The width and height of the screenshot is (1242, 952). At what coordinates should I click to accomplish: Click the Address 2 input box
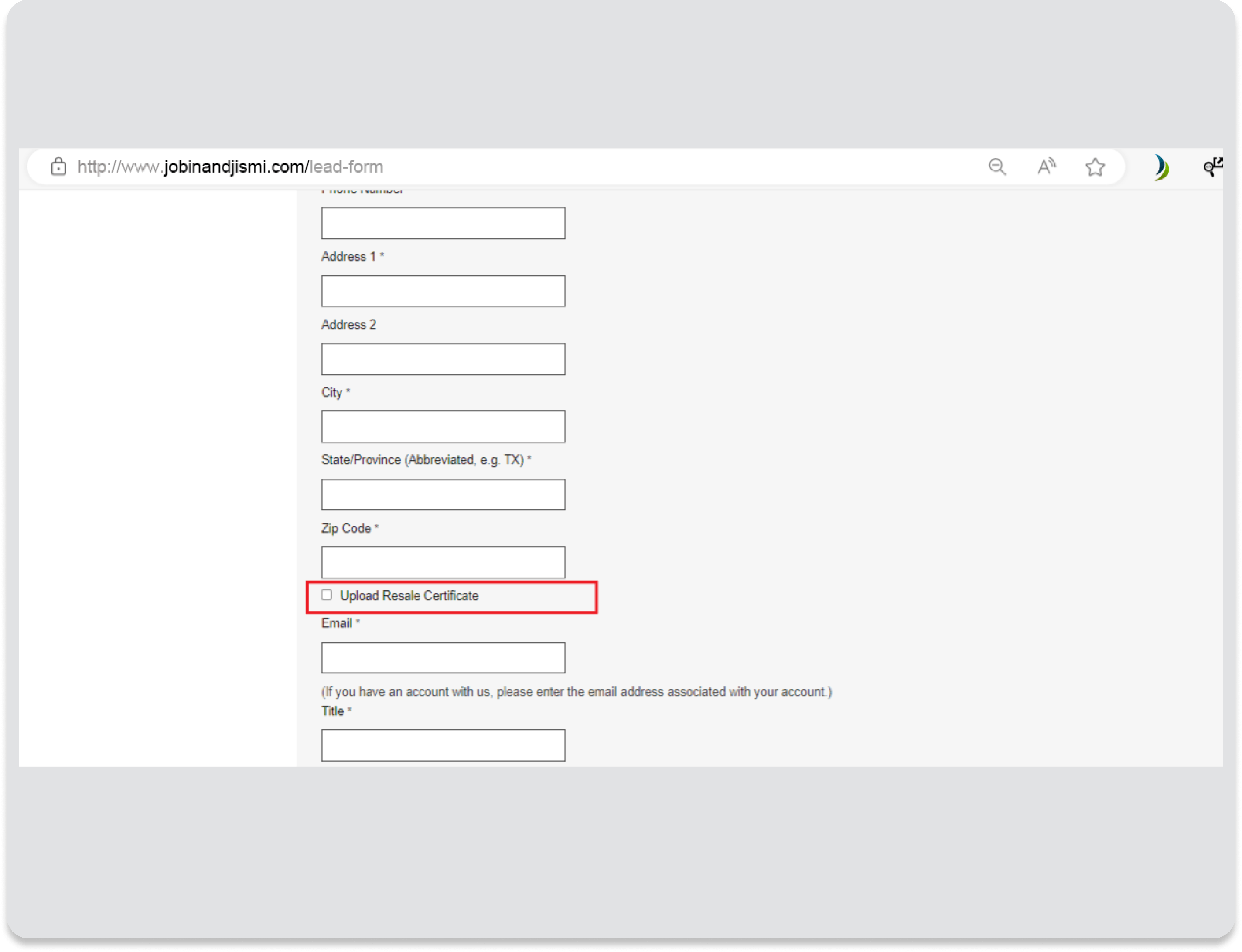(443, 359)
